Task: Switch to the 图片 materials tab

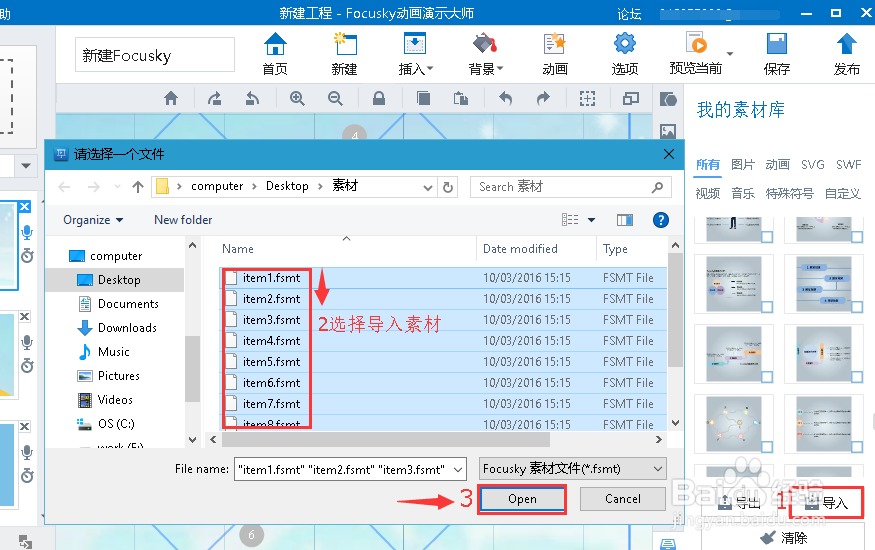Action: [x=743, y=165]
